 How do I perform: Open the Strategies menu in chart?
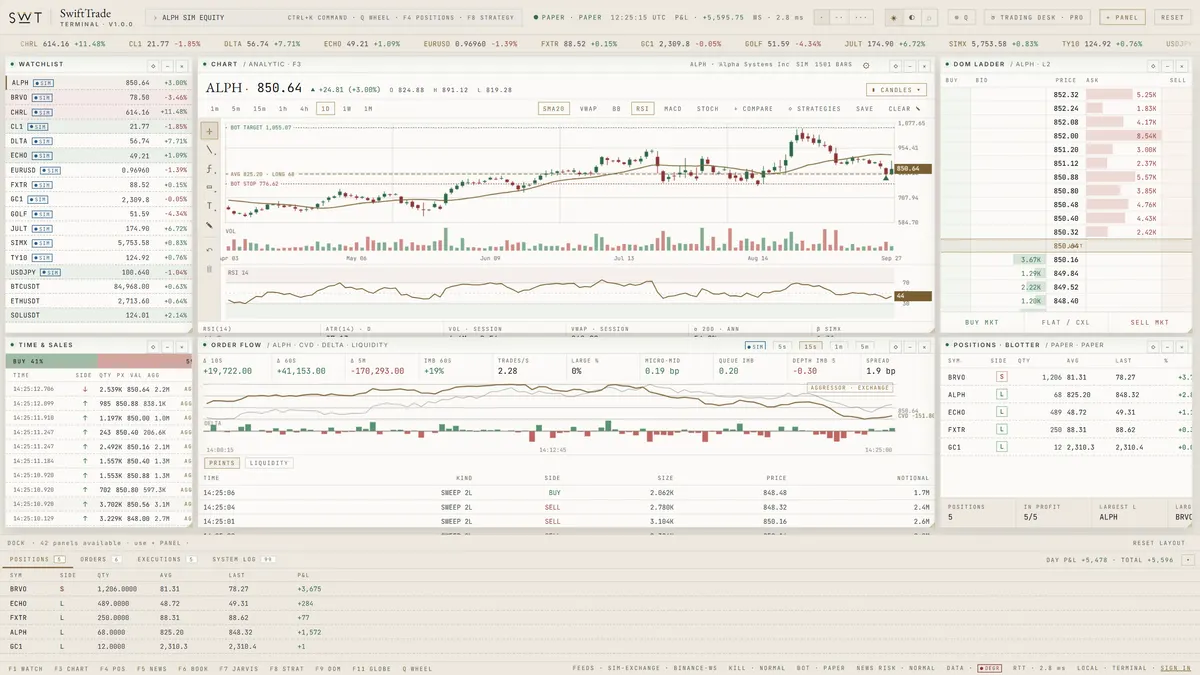(x=815, y=108)
